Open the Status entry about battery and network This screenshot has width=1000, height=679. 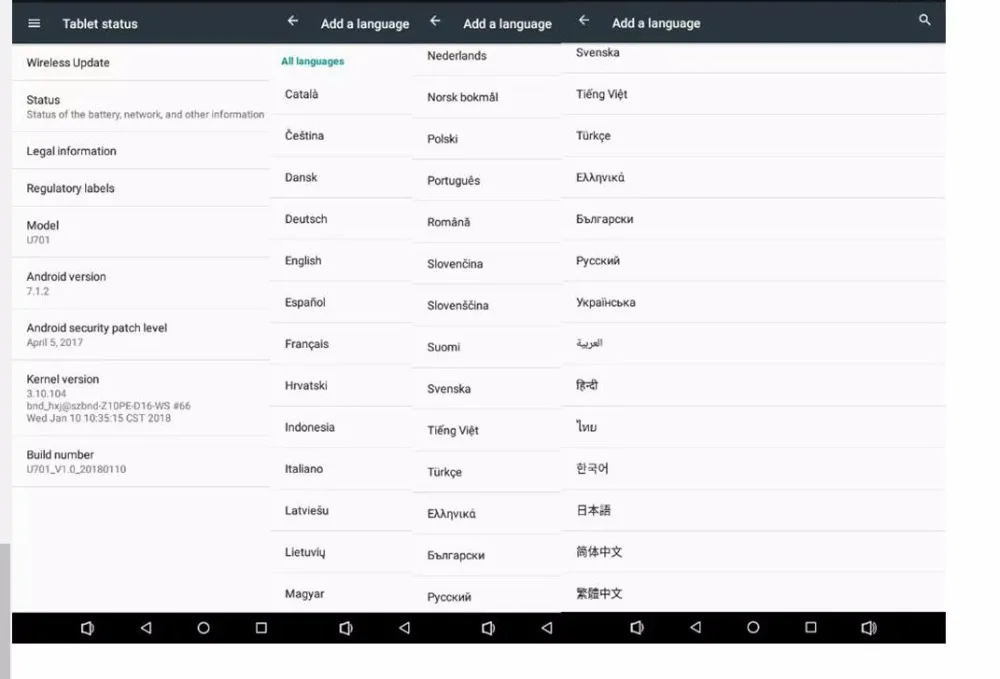(140, 106)
